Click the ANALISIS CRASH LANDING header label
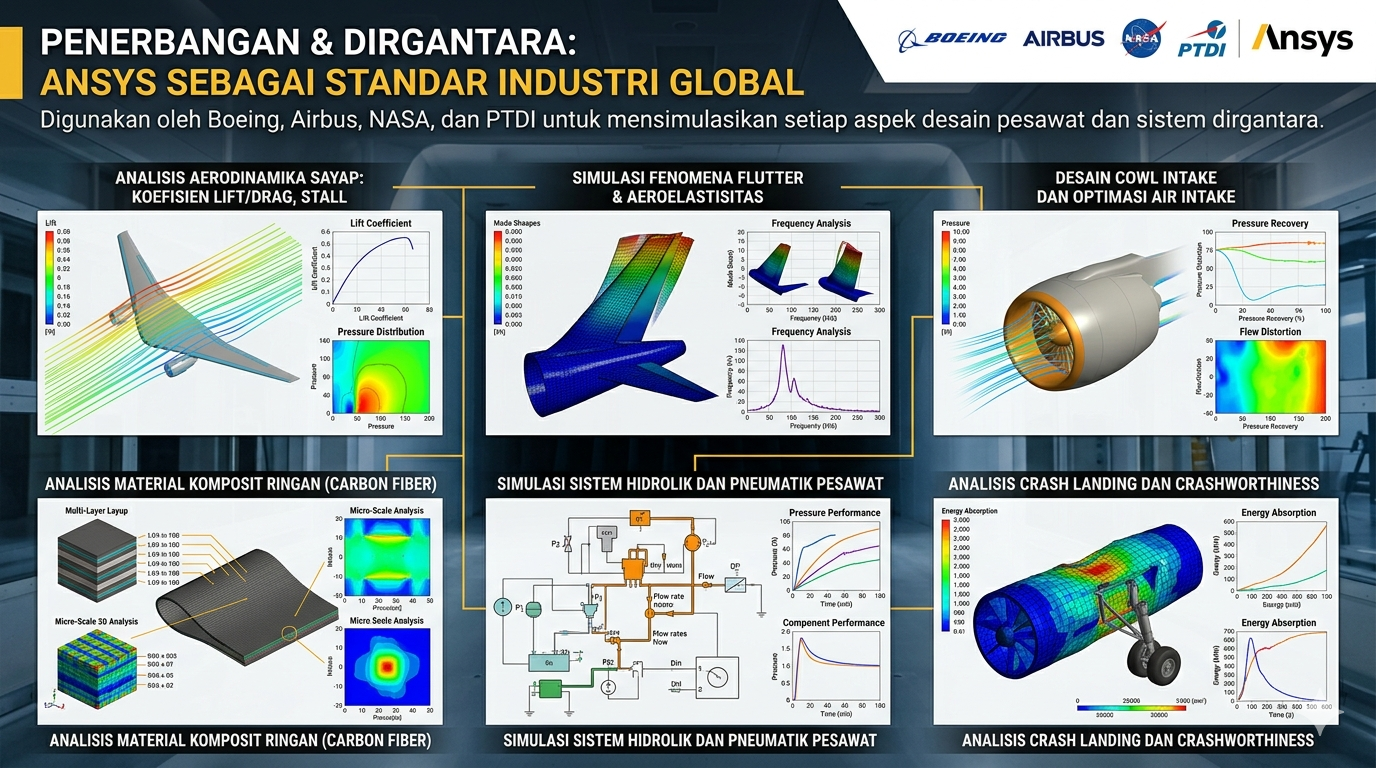1376x768 pixels. tap(1133, 483)
